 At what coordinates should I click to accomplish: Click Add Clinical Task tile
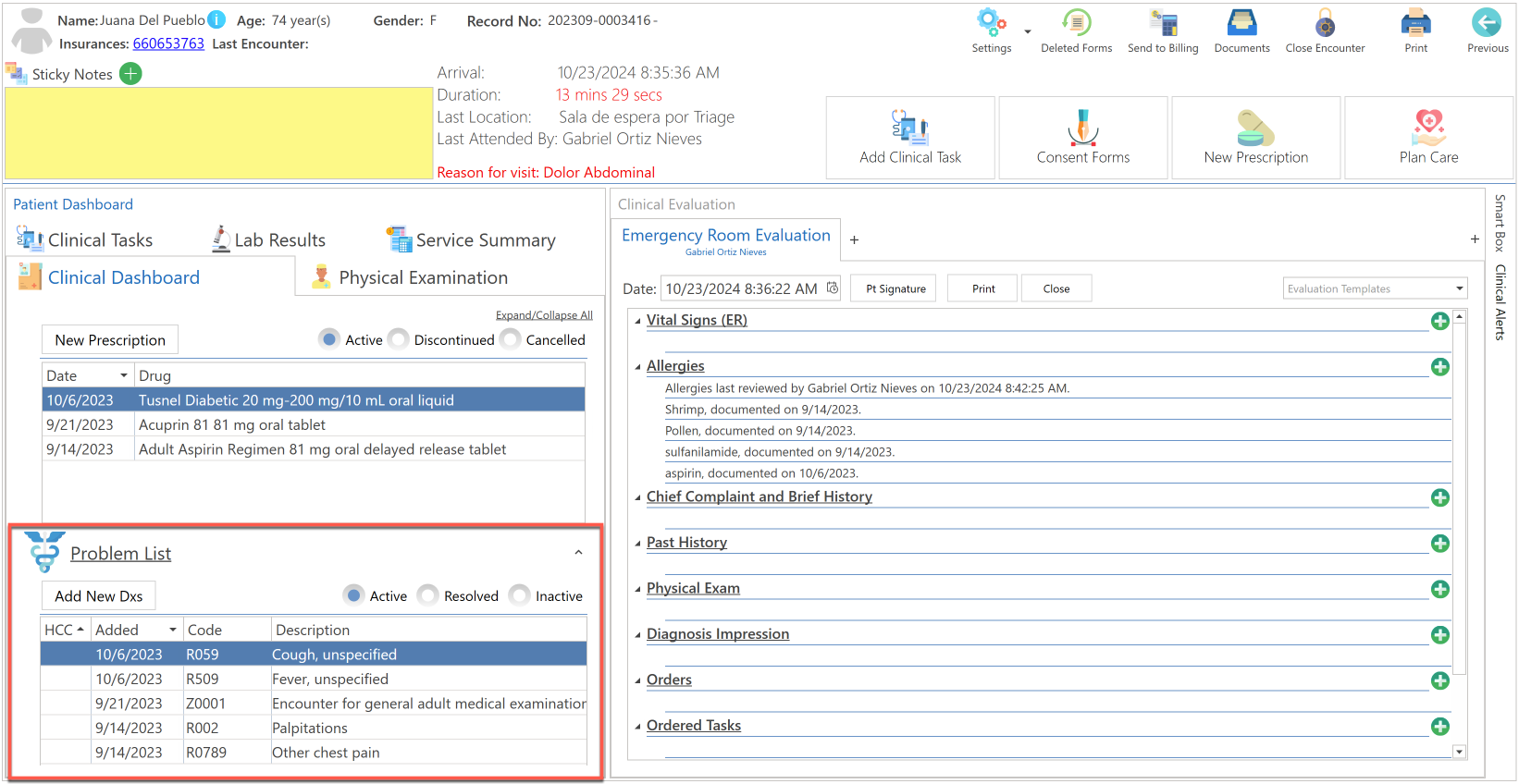pyautogui.click(x=910, y=138)
